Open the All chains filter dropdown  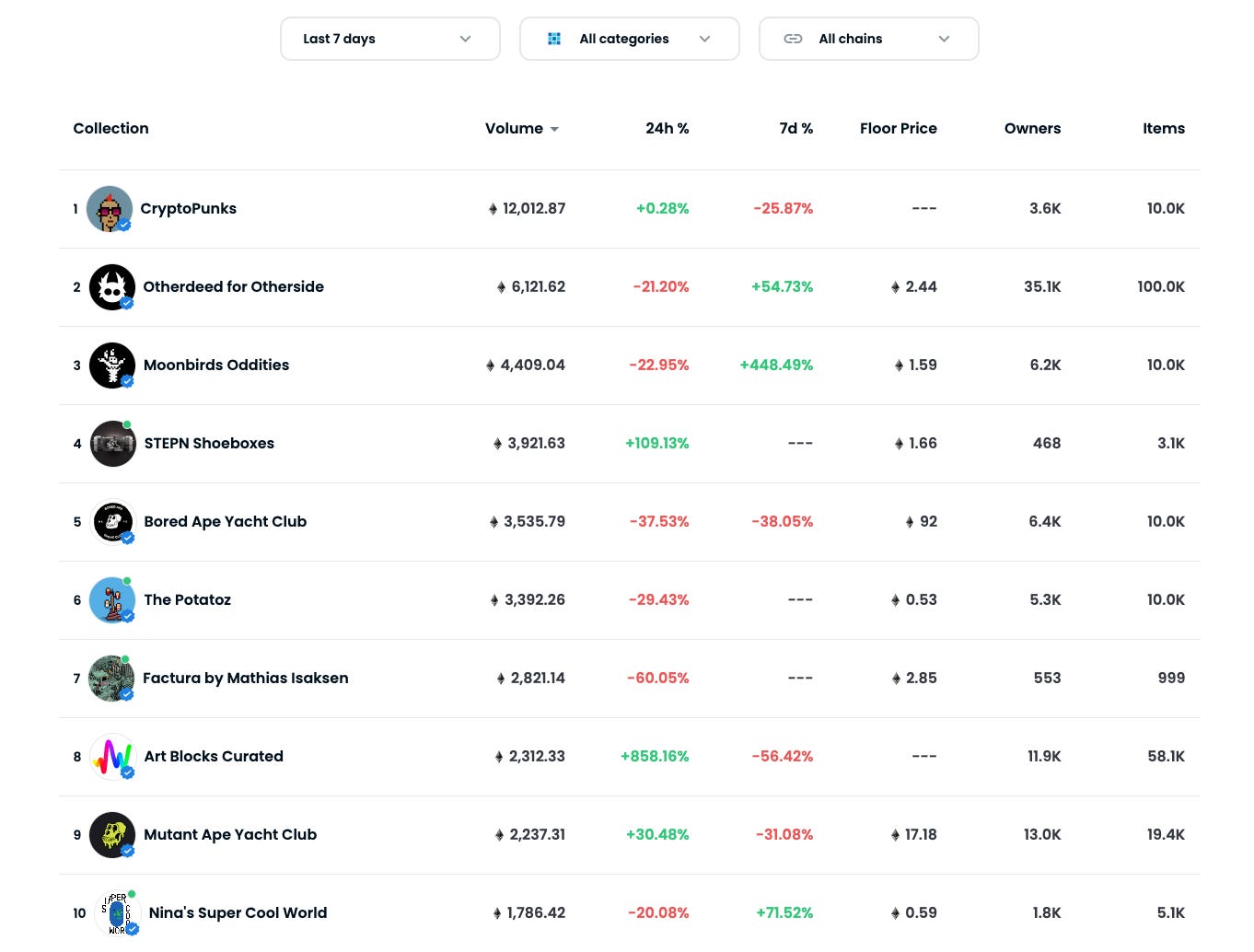(x=868, y=39)
